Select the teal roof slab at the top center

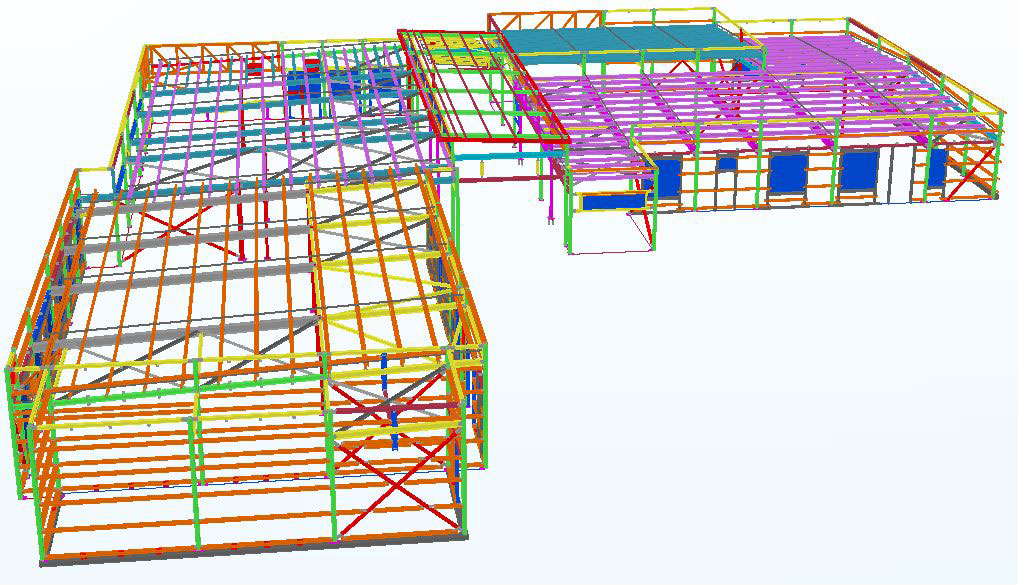(x=620, y=40)
